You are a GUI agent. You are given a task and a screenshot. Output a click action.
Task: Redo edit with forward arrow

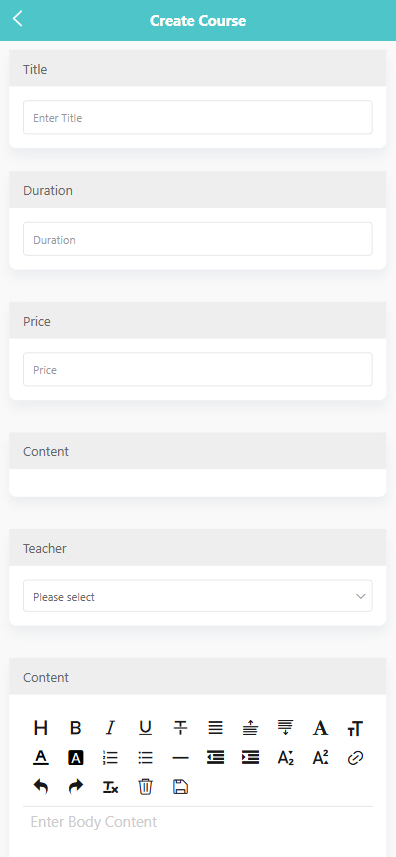point(75,787)
